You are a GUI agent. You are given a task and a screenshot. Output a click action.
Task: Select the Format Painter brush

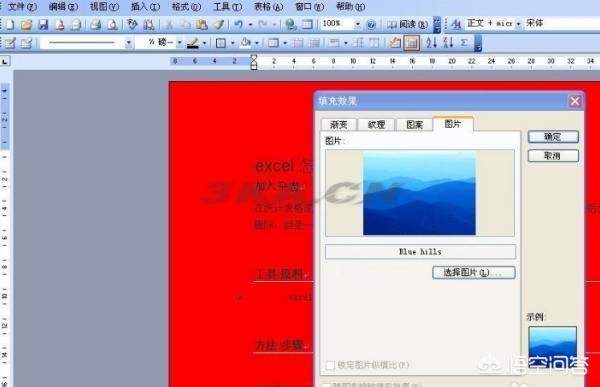point(218,25)
